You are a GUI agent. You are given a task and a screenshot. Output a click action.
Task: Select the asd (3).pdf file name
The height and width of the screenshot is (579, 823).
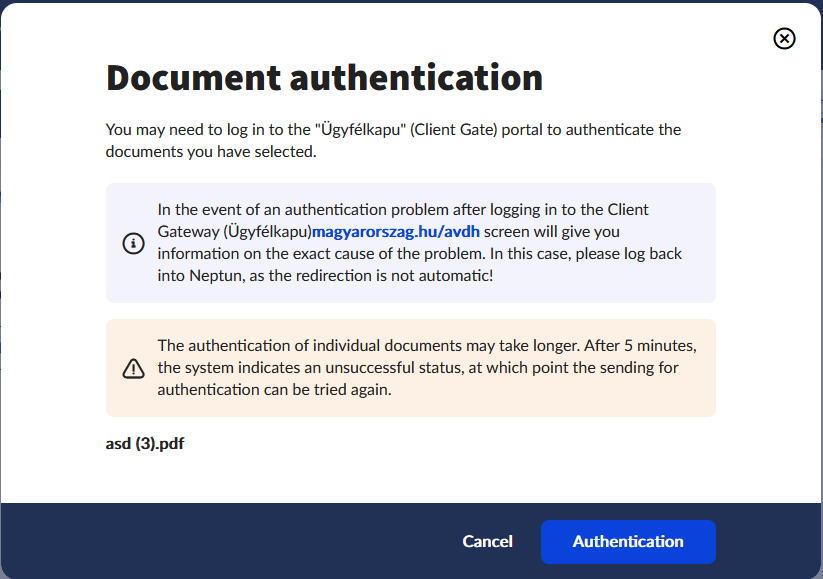(x=145, y=444)
